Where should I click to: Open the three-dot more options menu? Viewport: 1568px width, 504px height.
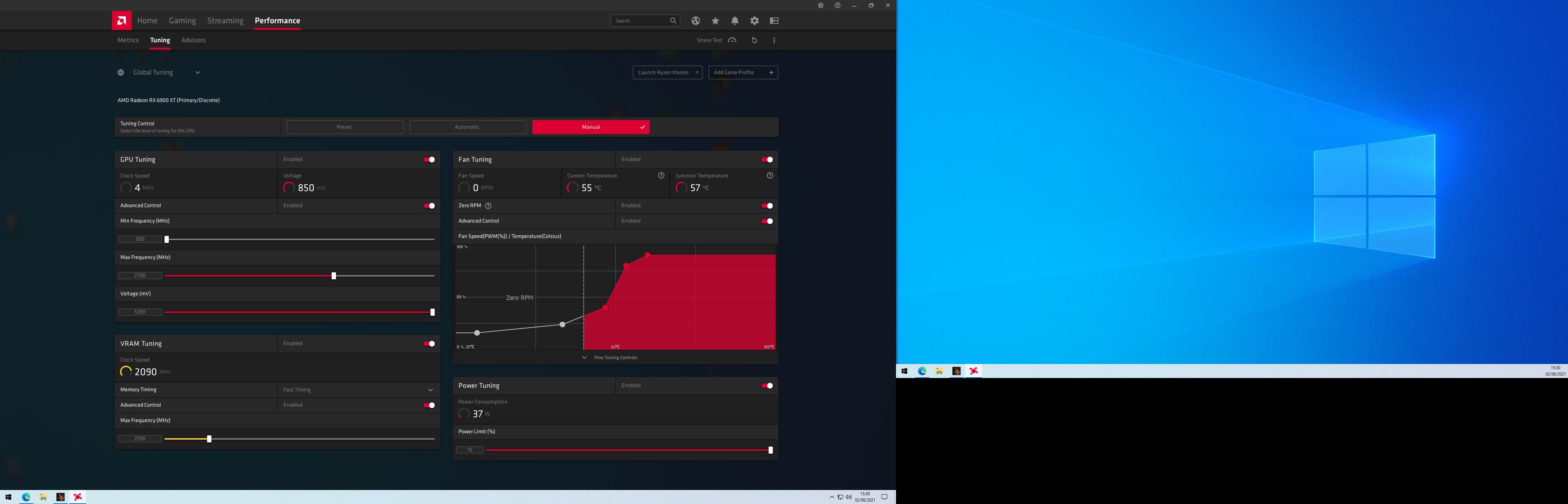774,40
